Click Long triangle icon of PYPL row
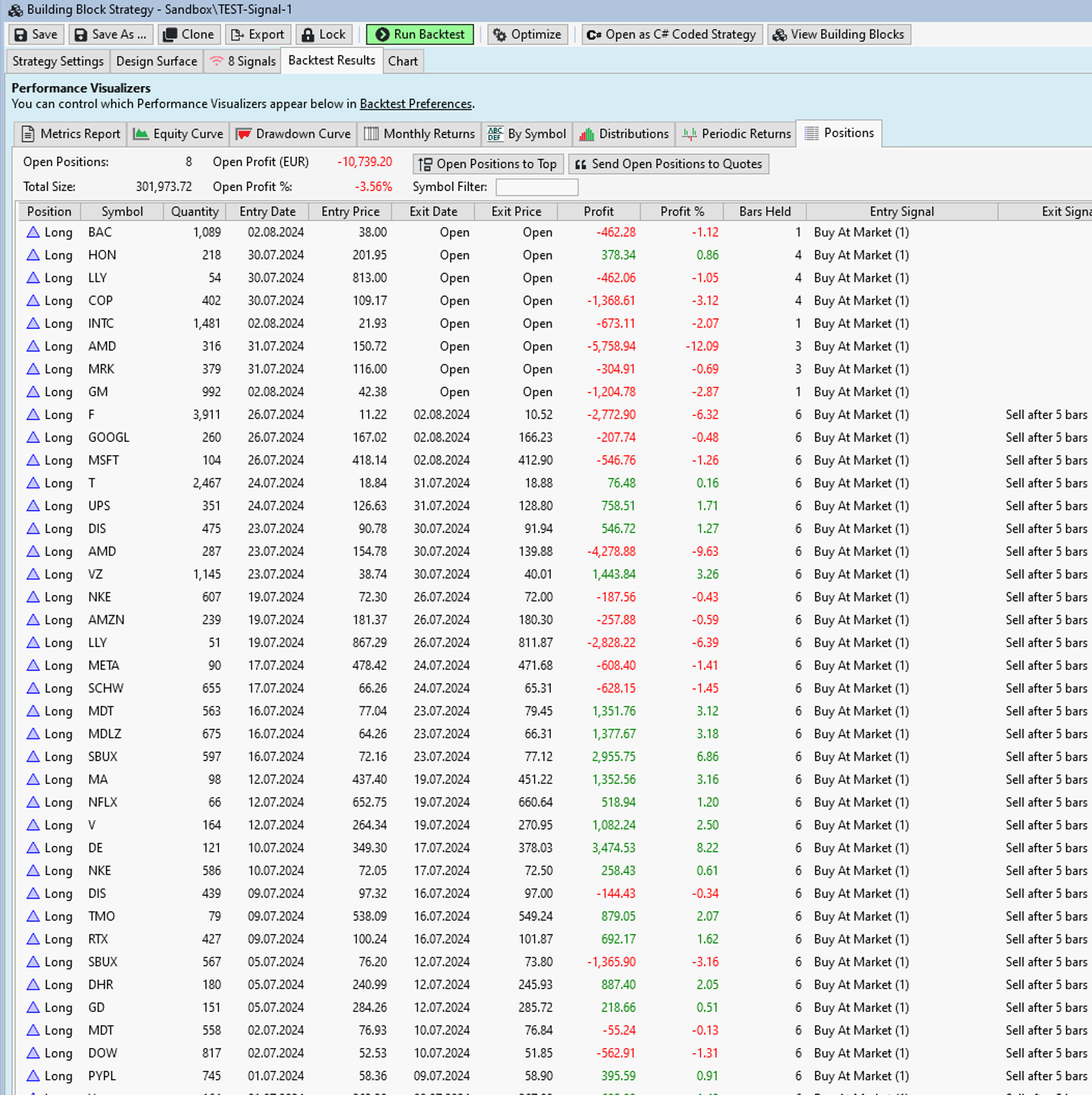The width and height of the screenshot is (1092, 1095). click(x=33, y=1076)
